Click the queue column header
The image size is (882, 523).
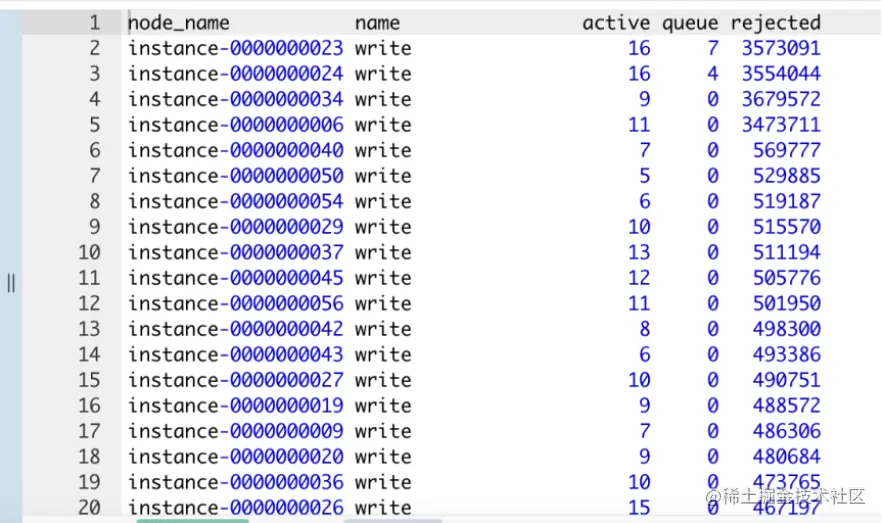point(690,24)
